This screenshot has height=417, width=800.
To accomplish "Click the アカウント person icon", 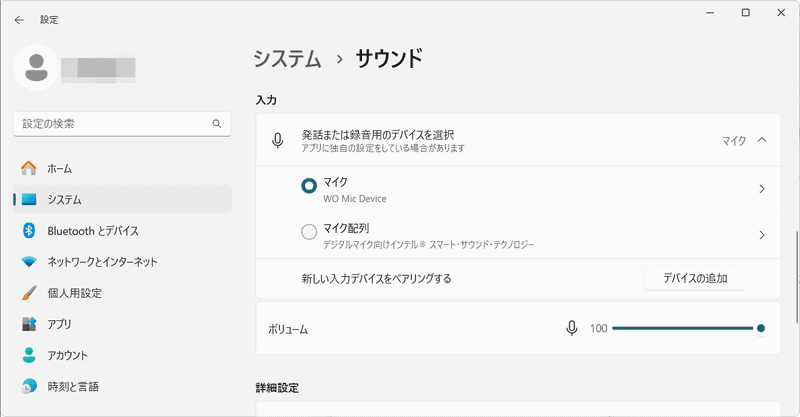I will point(29,355).
